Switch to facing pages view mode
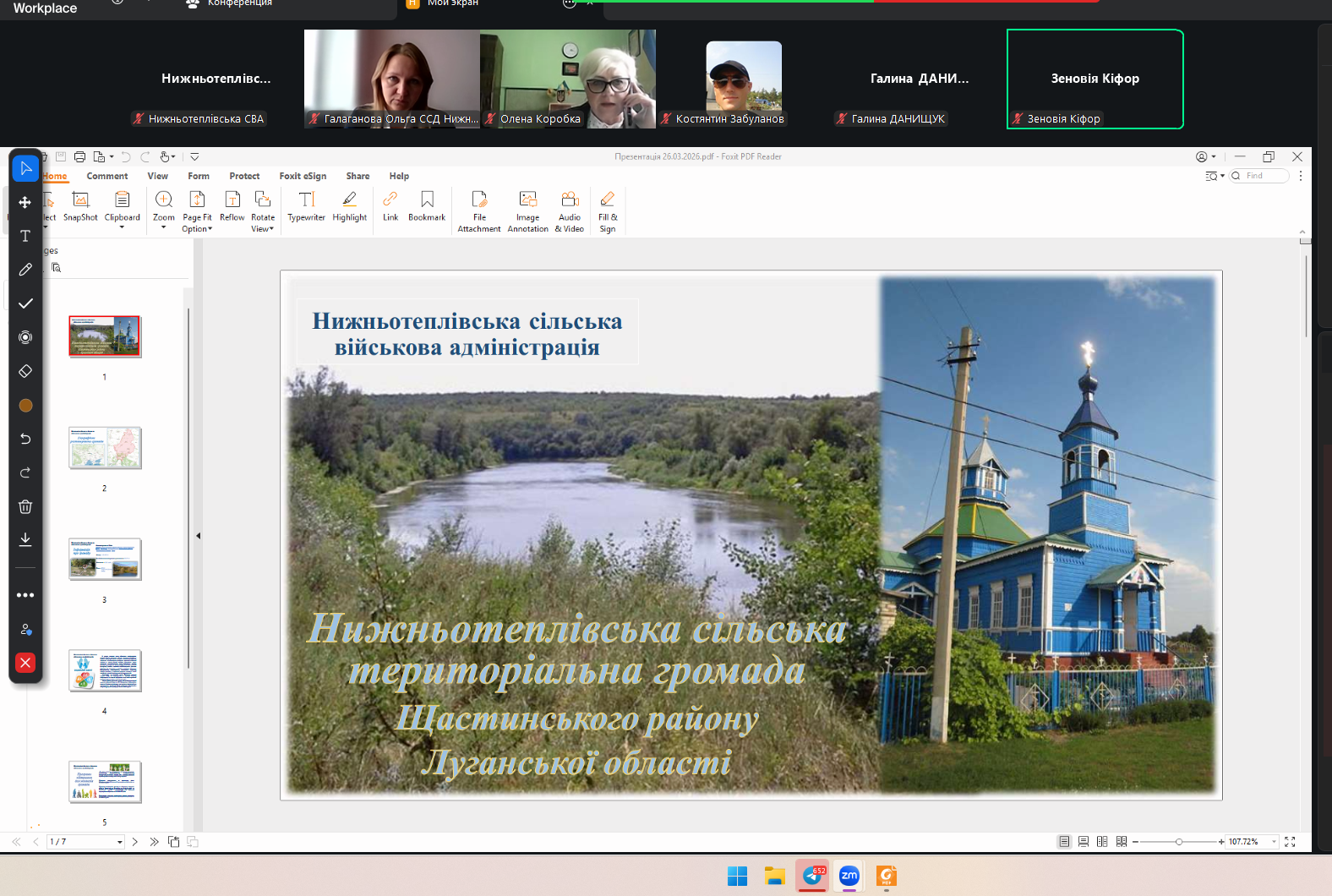Screen dimensions: 1332x896 click(1102, 842)
